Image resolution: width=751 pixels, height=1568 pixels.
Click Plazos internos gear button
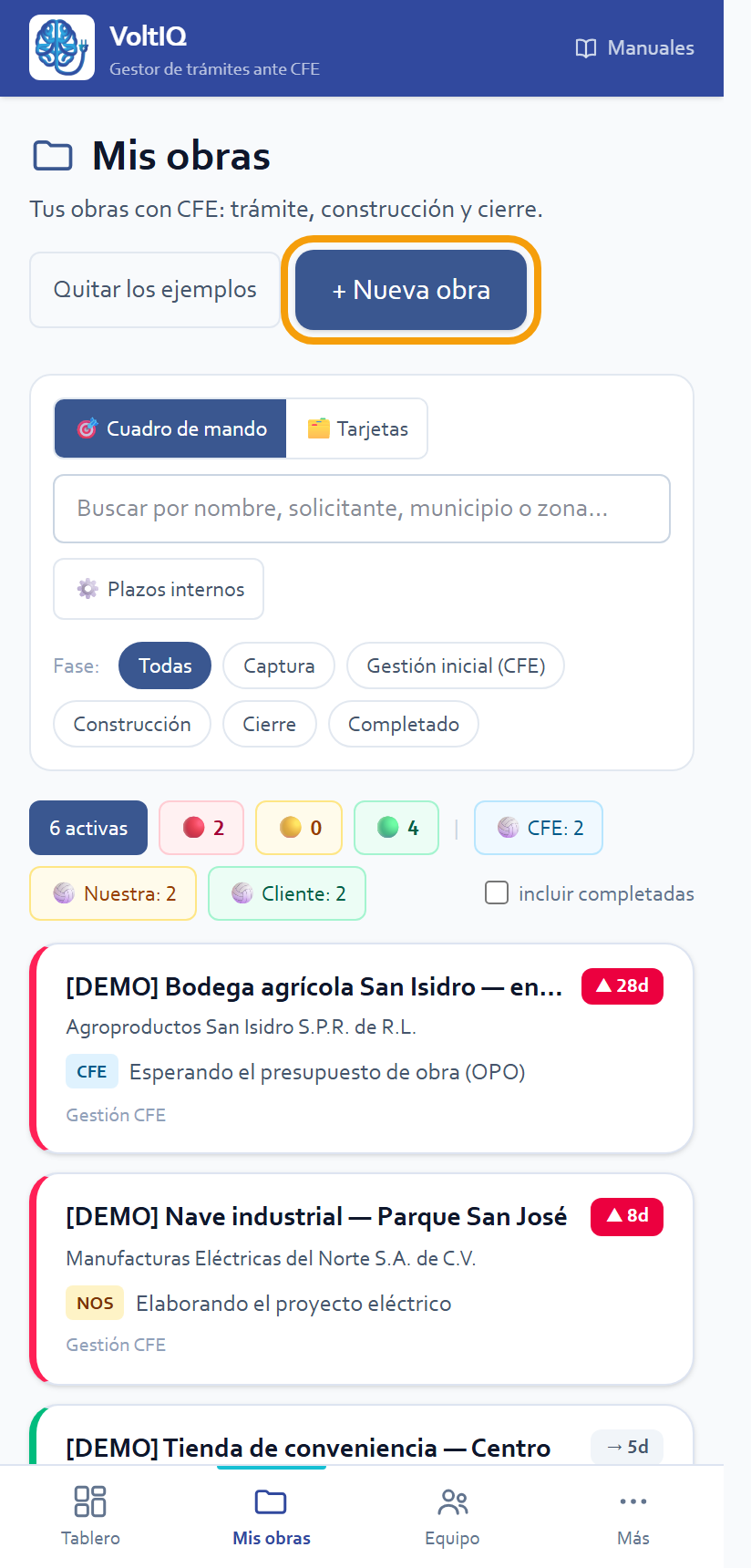(x=159, y=589)
